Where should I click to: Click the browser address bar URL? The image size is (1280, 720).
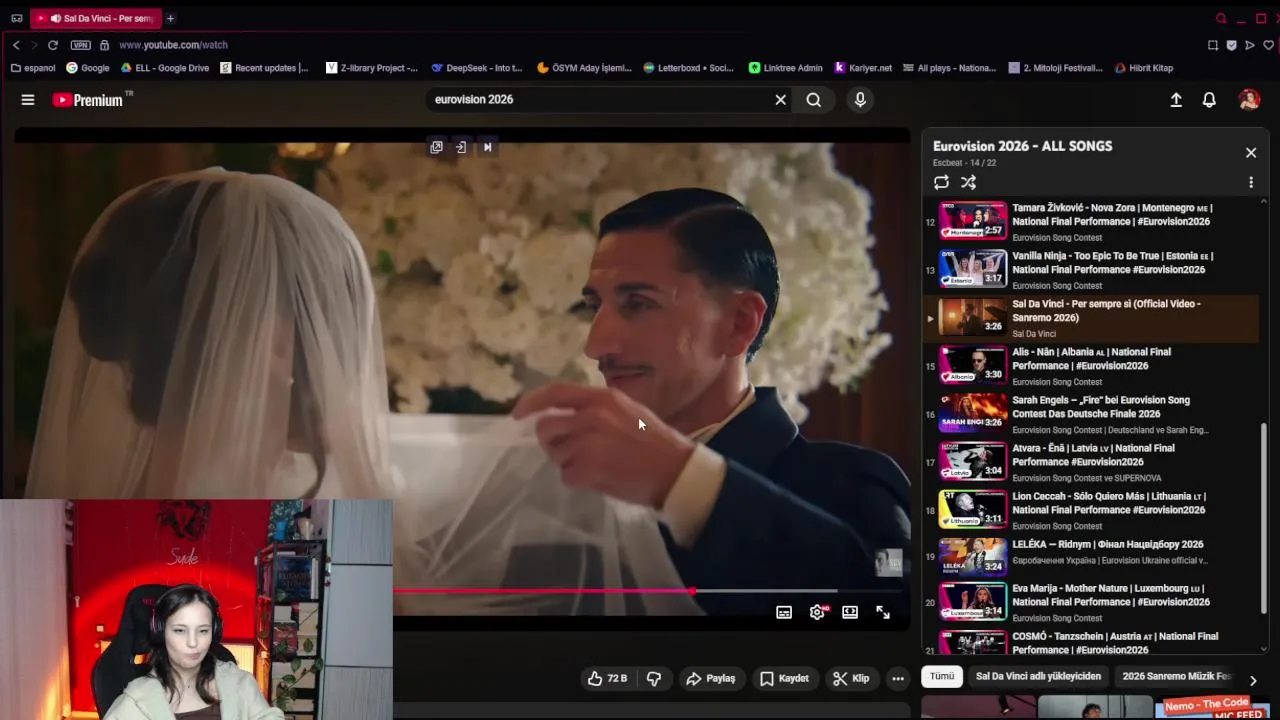173,45
